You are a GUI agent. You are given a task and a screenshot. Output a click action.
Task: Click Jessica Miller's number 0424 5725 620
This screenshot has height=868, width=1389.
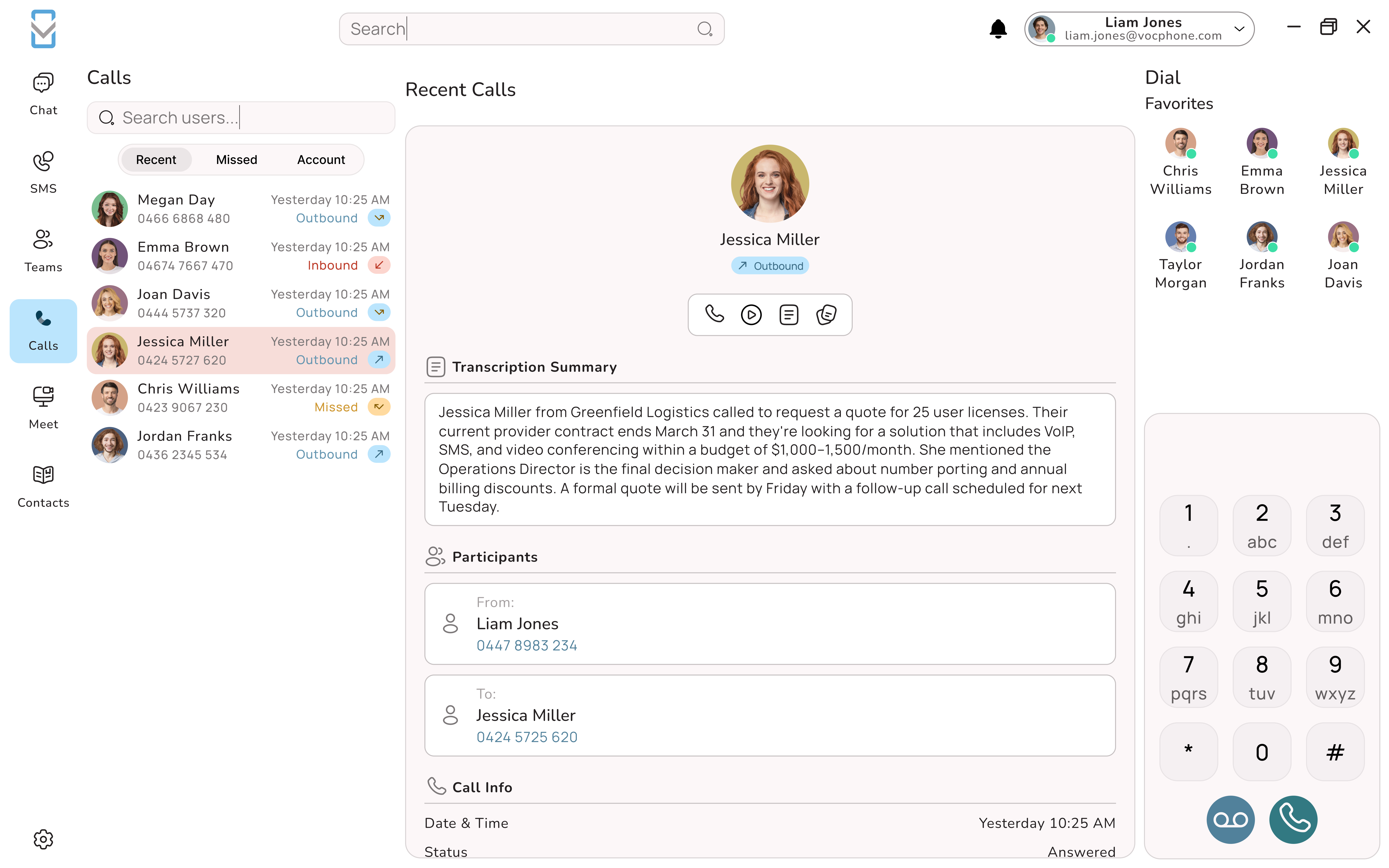(527, 737)
